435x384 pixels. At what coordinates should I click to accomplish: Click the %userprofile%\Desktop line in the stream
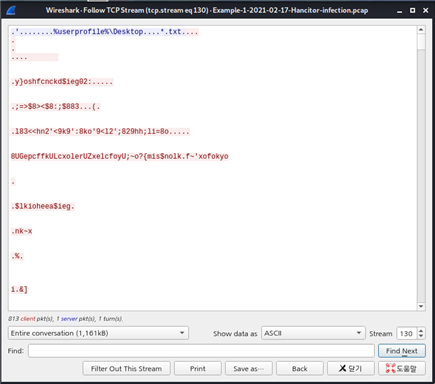click(105, 32)
